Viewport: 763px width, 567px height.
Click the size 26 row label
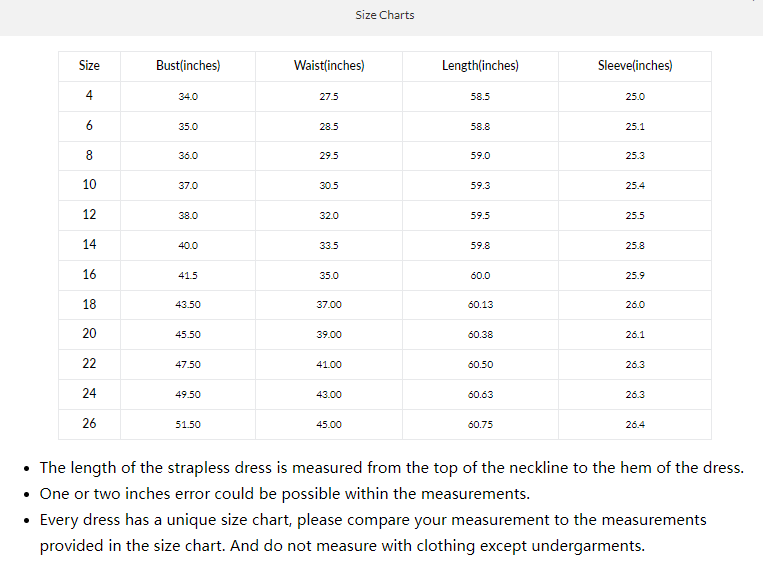(89, 424)
